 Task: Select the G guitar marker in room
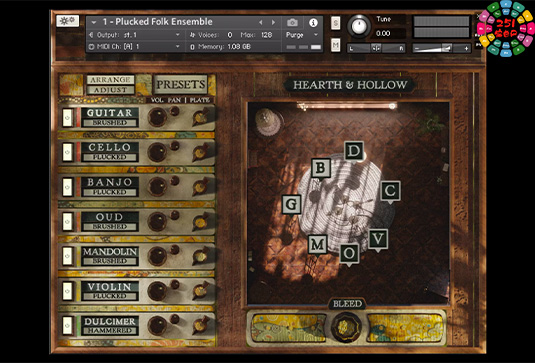(291, 204)
